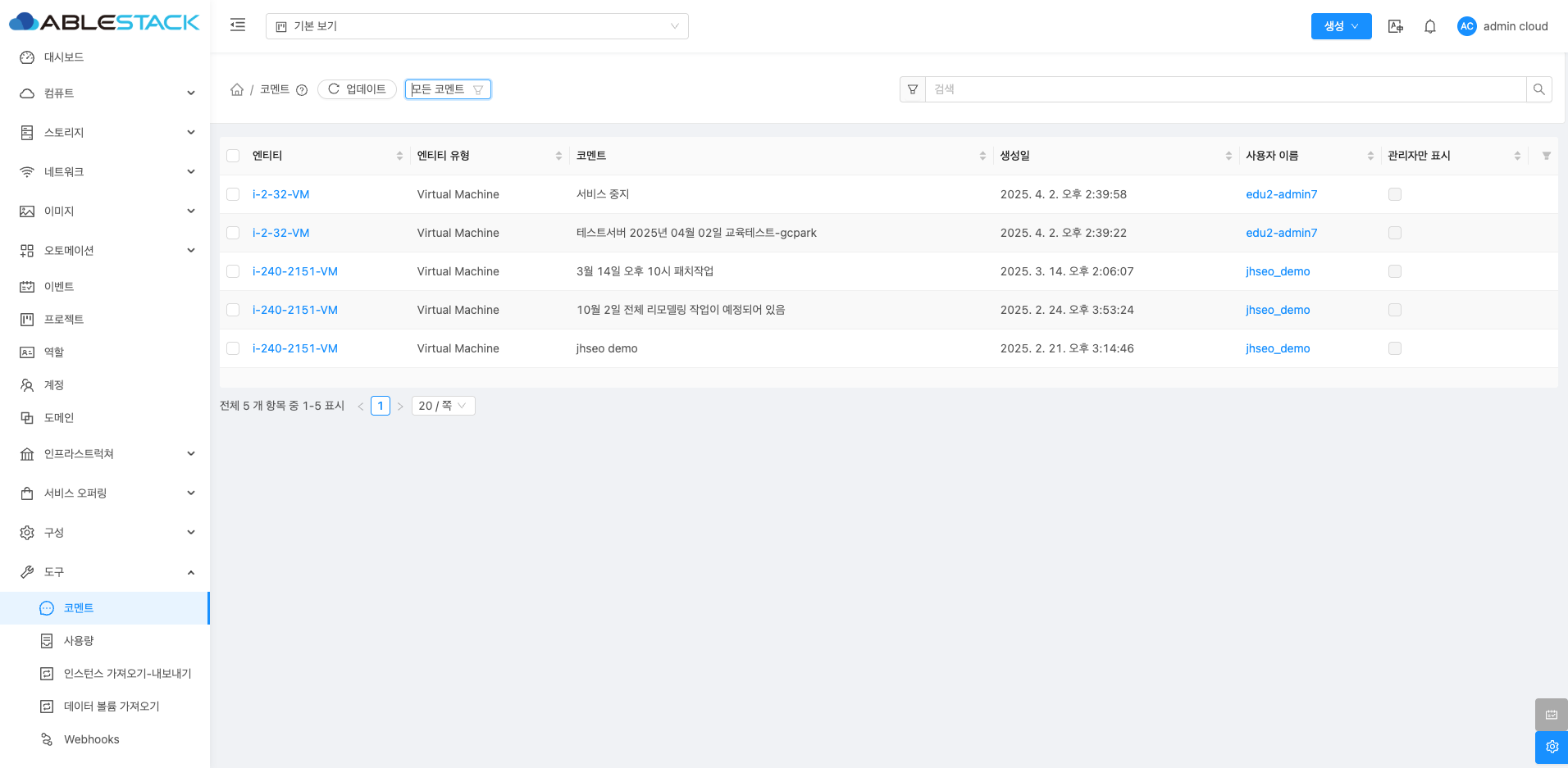Focus the 검색 search field

(x=1225, y=89)
